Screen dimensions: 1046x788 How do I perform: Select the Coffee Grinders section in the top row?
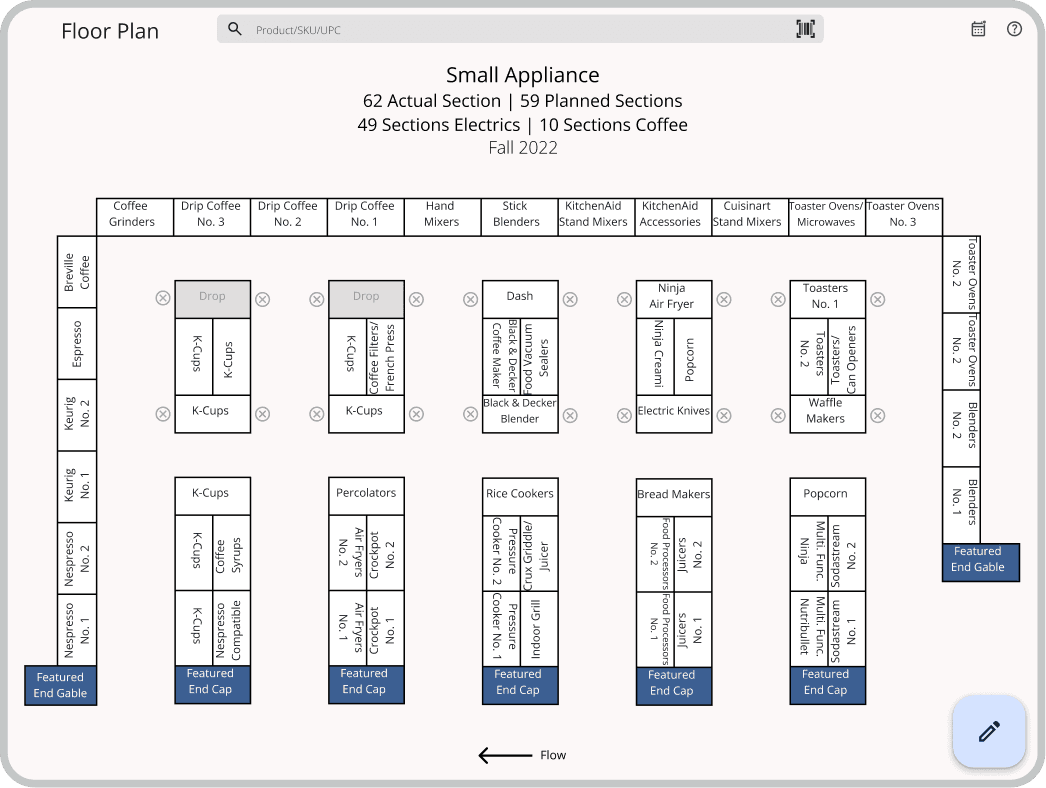point(134,213)
